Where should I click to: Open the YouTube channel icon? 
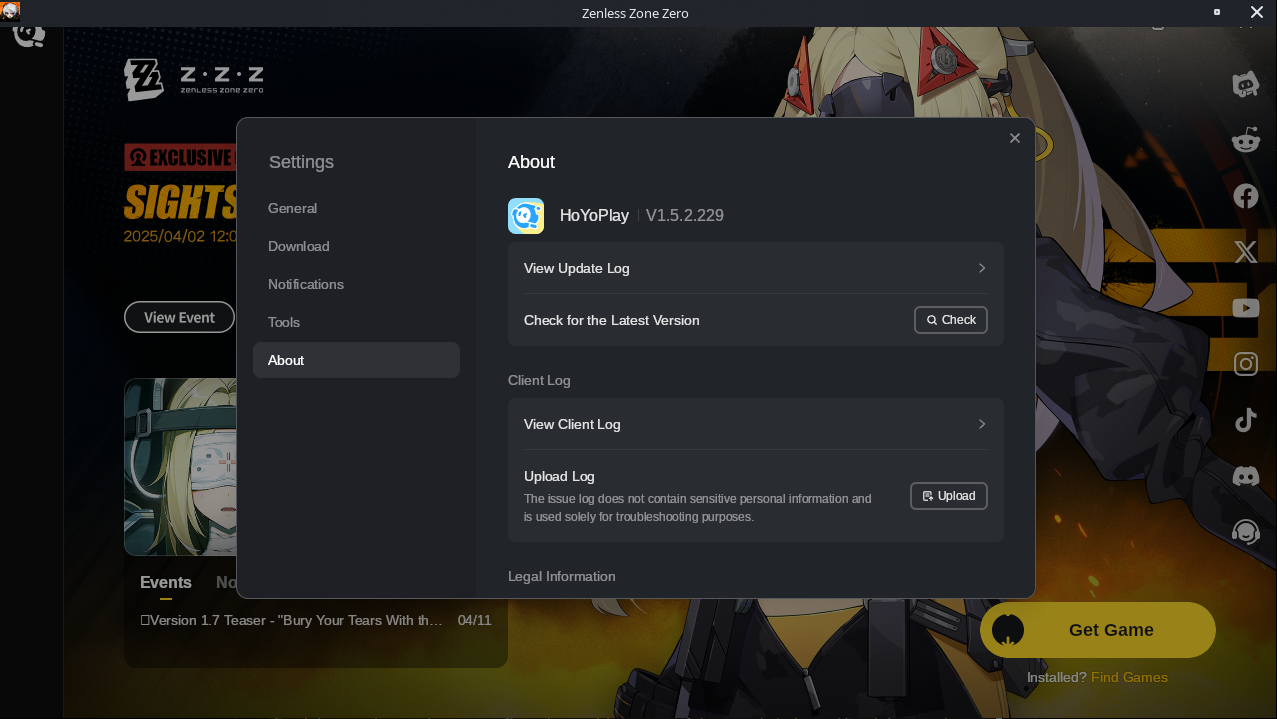coord(1245,308)
